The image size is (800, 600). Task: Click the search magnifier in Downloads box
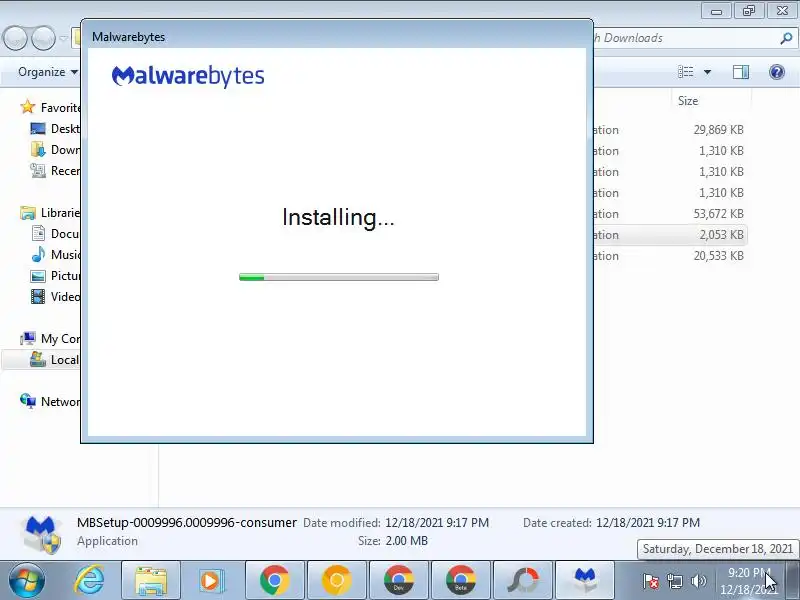786,38
